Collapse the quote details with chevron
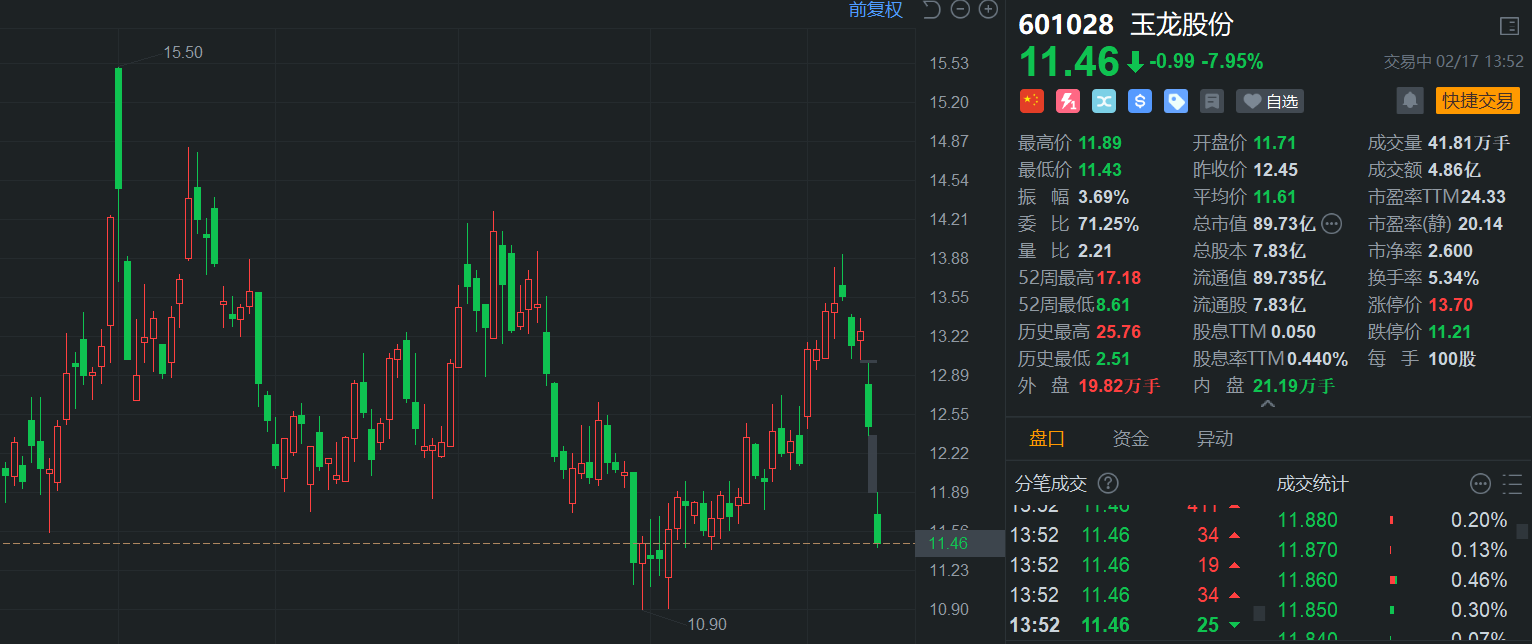The height and width of the screenshot is (644, 1532). coord(1267,404)
